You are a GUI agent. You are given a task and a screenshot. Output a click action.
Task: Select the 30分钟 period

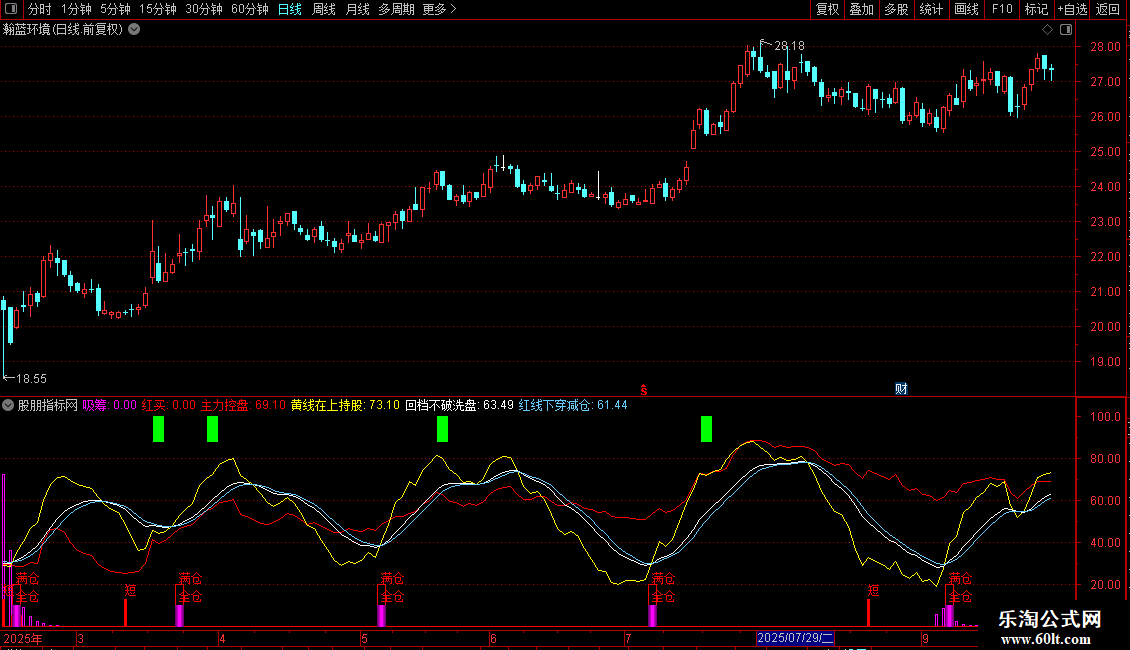click(204, 9)
